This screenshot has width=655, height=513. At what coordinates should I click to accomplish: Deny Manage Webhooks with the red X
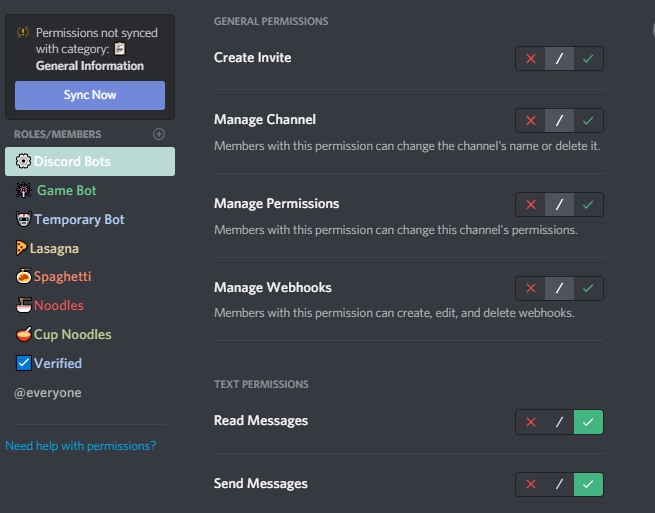[x=531, y=288]
